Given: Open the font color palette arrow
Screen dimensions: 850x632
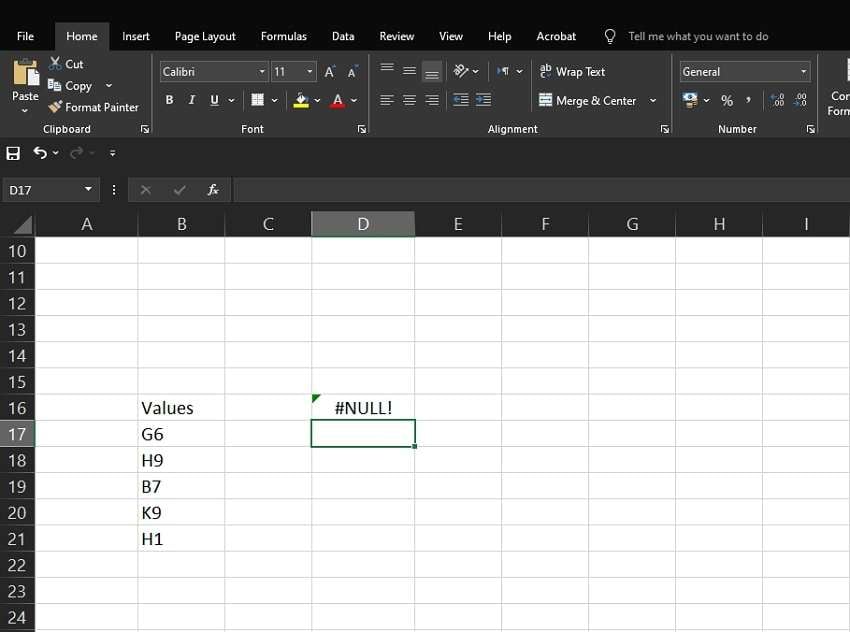Looking at the screenshot, I should tap(354, 100).
